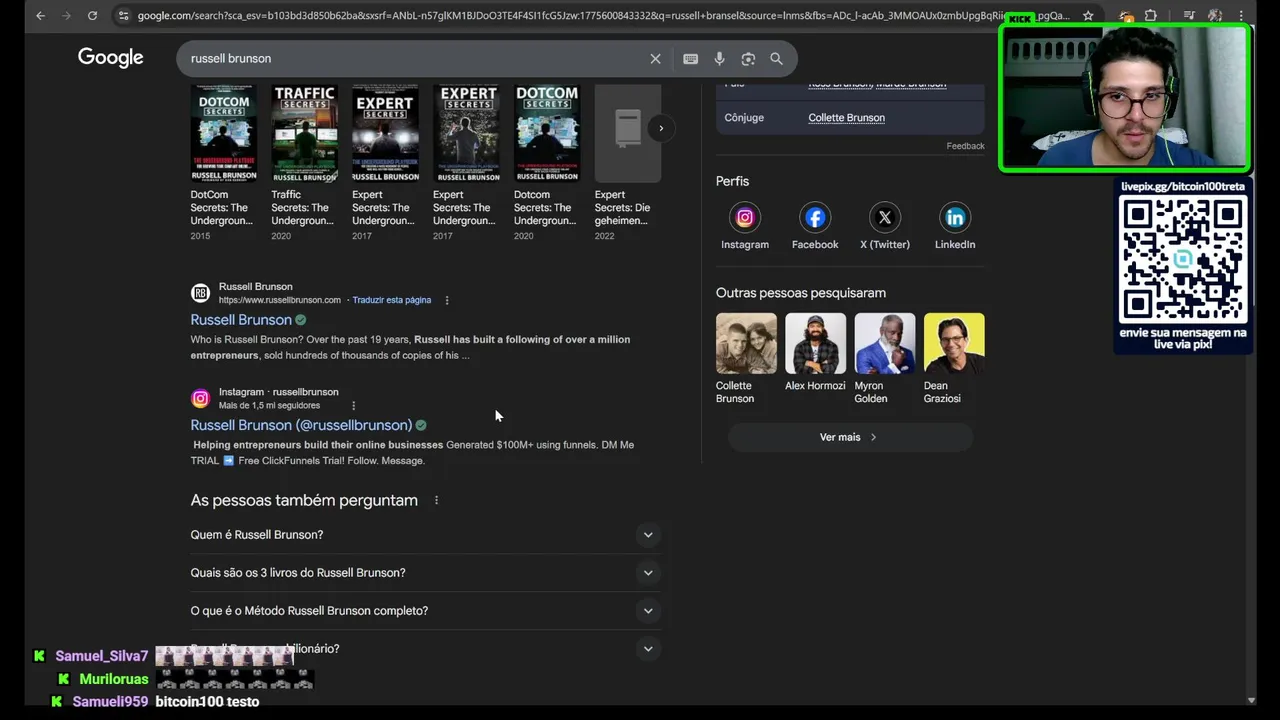Open the 2022 'Expert Secrets: Die geheimen' book
The height and width of the screenshot is (720, 1280).
(627, 133)
